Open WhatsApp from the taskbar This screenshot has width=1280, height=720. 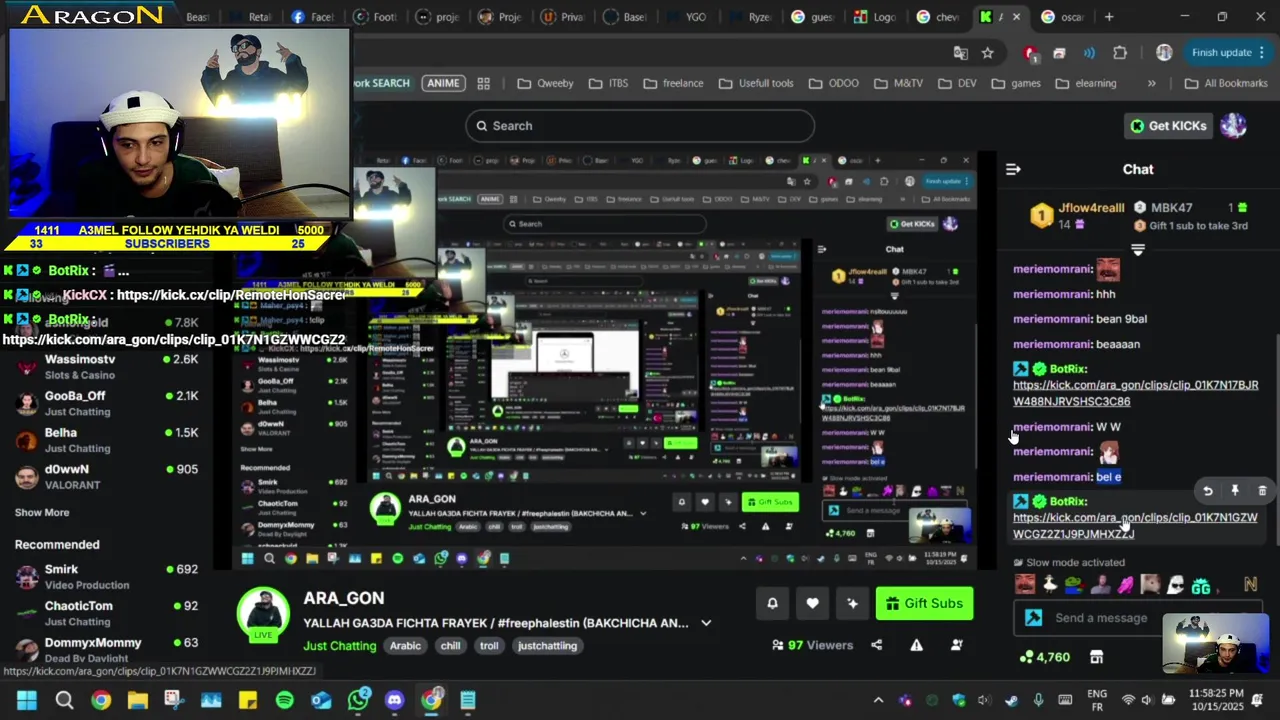358,700
